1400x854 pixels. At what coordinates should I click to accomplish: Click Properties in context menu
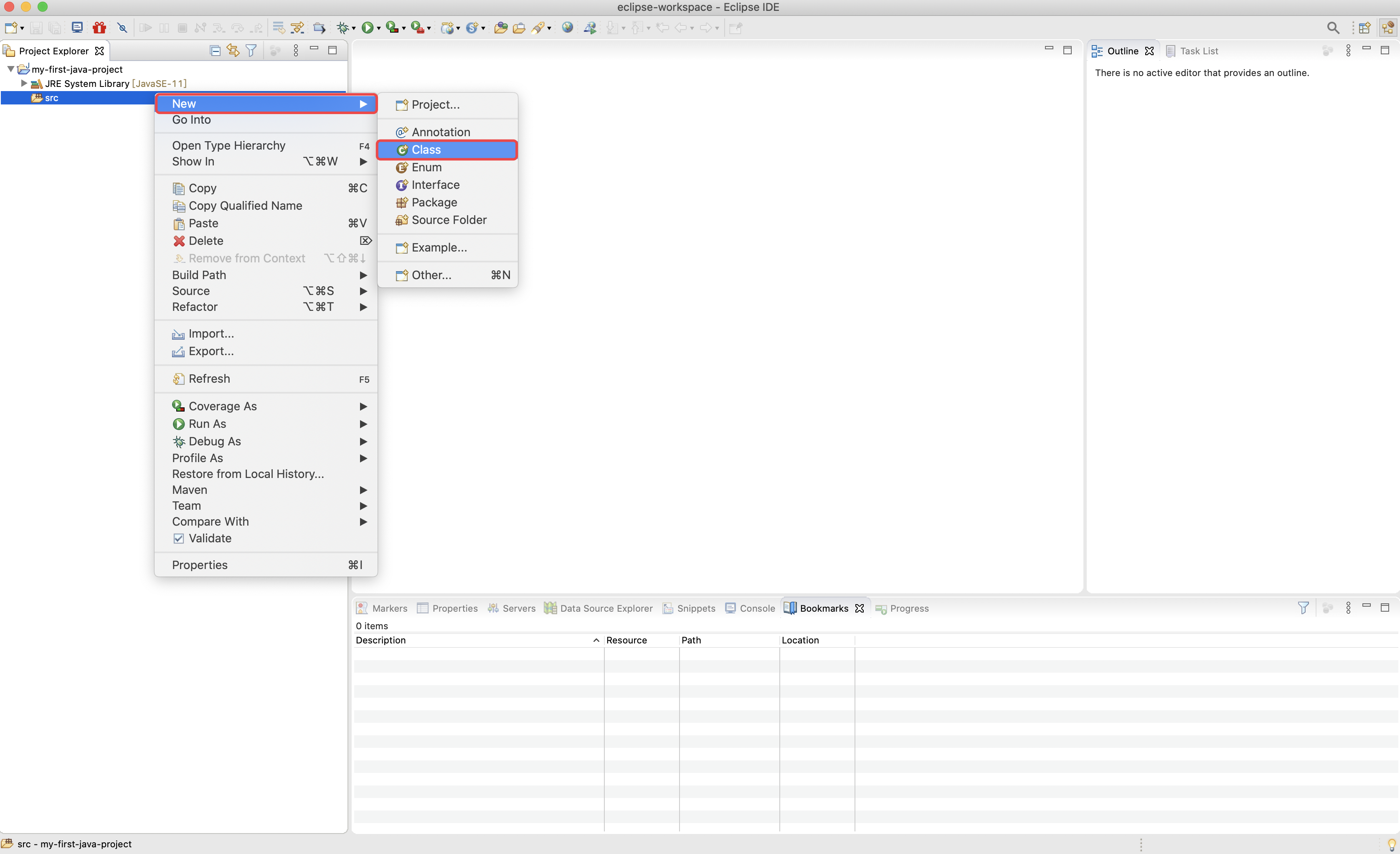click(x=266, y=565)
